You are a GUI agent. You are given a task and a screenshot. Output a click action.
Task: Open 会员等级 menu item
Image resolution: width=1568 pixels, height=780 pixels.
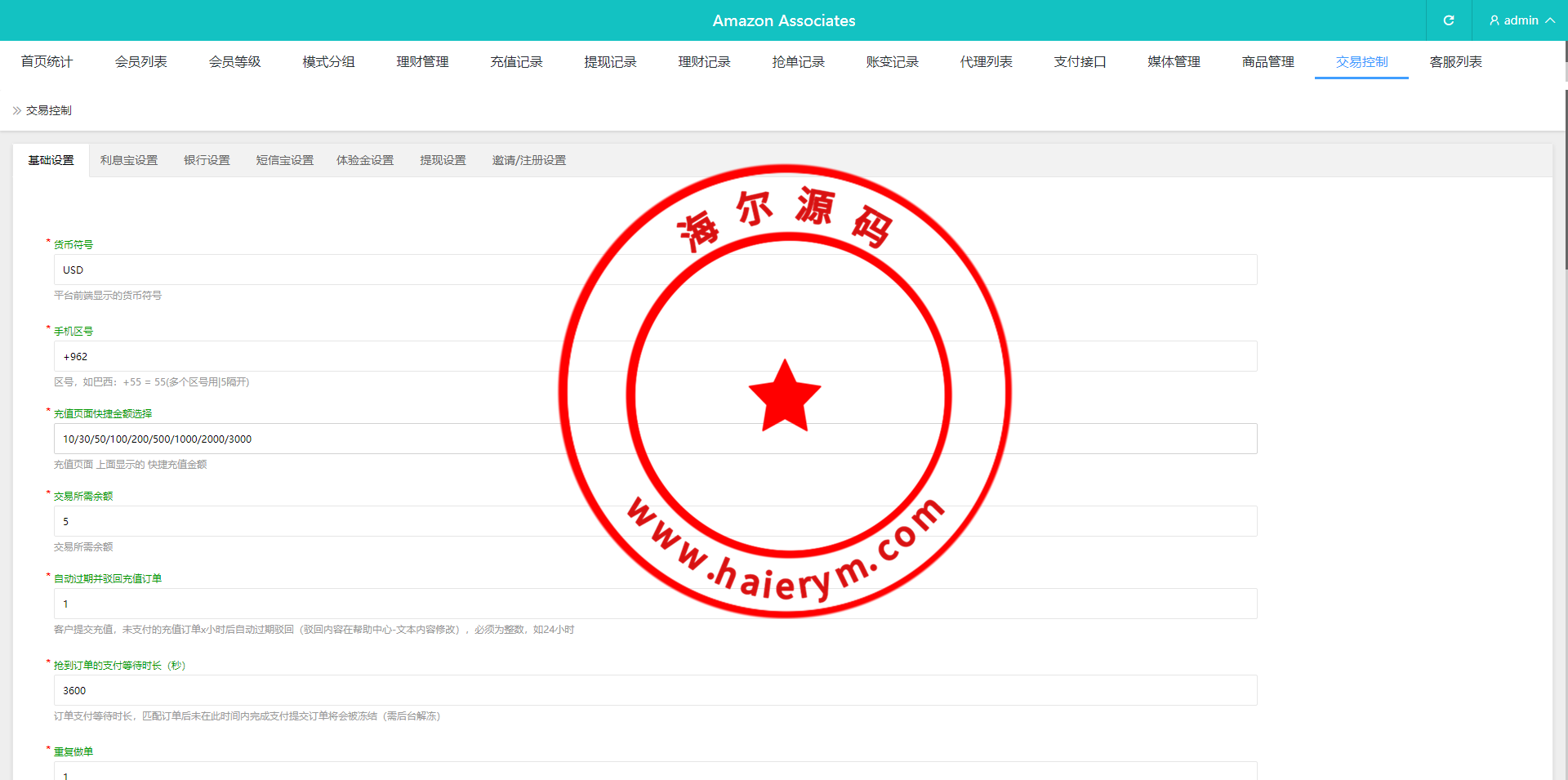click(x=234, y=62)
